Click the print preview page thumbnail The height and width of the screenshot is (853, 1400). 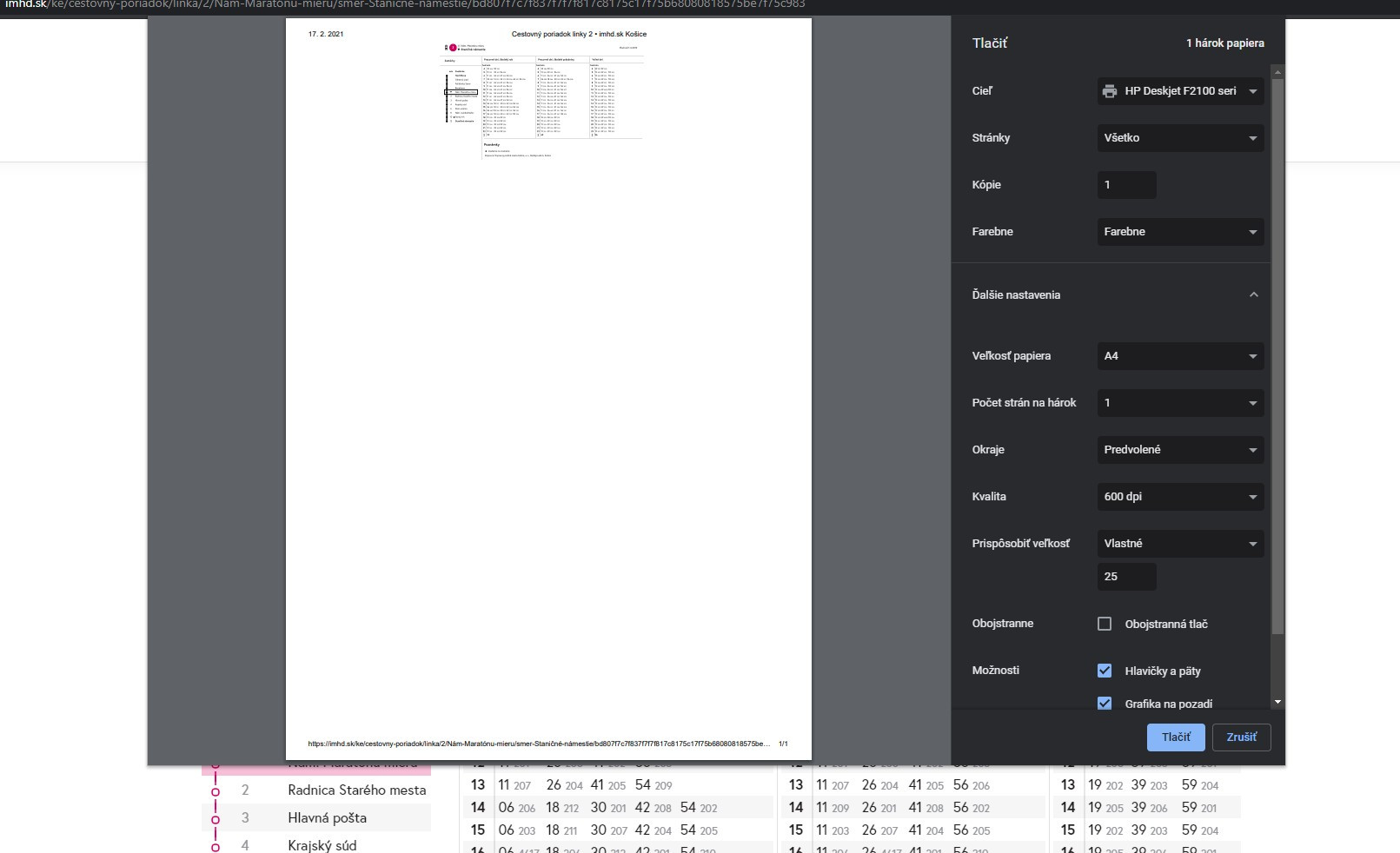tap(548, 389)
